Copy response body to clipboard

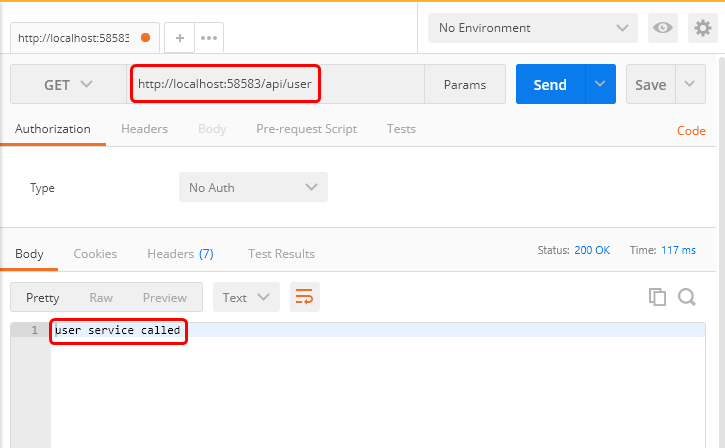click(x=657, y=297)
